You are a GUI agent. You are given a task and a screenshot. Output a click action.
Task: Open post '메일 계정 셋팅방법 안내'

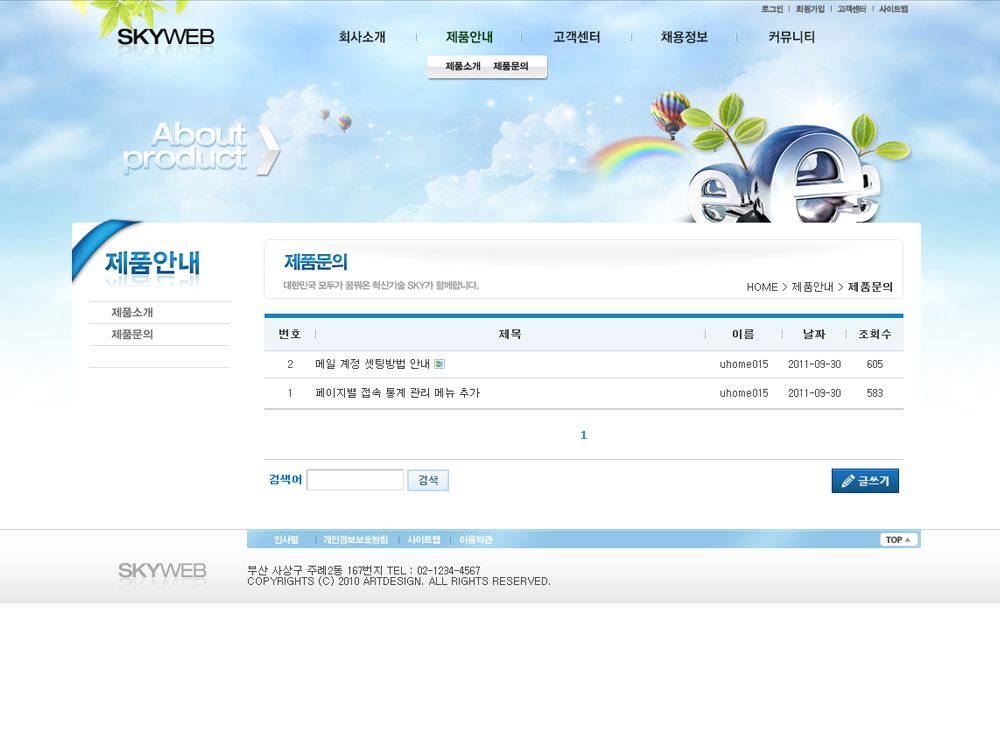[372, 364]
